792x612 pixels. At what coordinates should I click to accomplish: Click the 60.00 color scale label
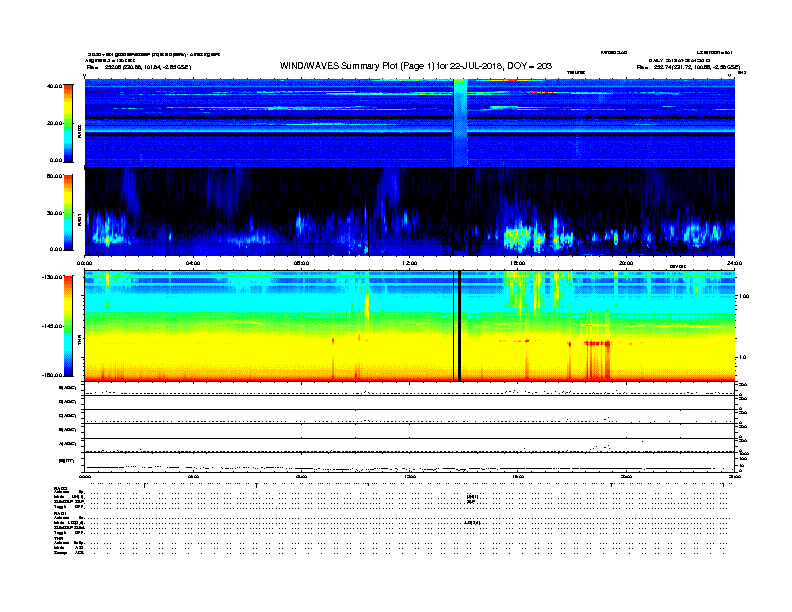[x=54, y=176]
